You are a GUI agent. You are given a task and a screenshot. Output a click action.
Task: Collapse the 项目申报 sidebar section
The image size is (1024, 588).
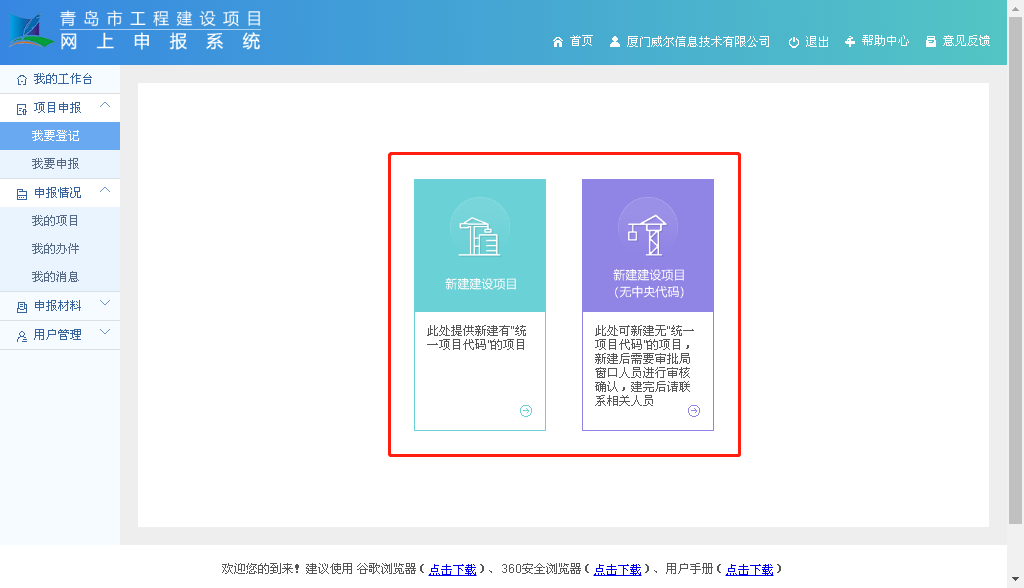(105, 106)
